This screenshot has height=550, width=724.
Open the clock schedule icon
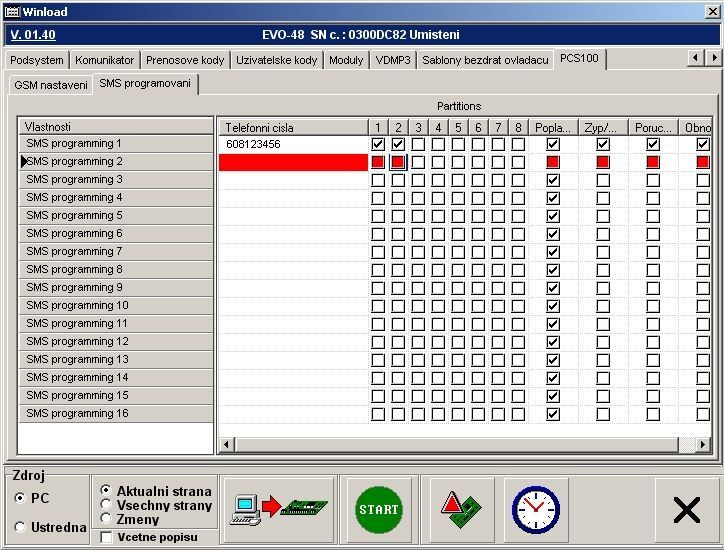click(x=535, y=509)
